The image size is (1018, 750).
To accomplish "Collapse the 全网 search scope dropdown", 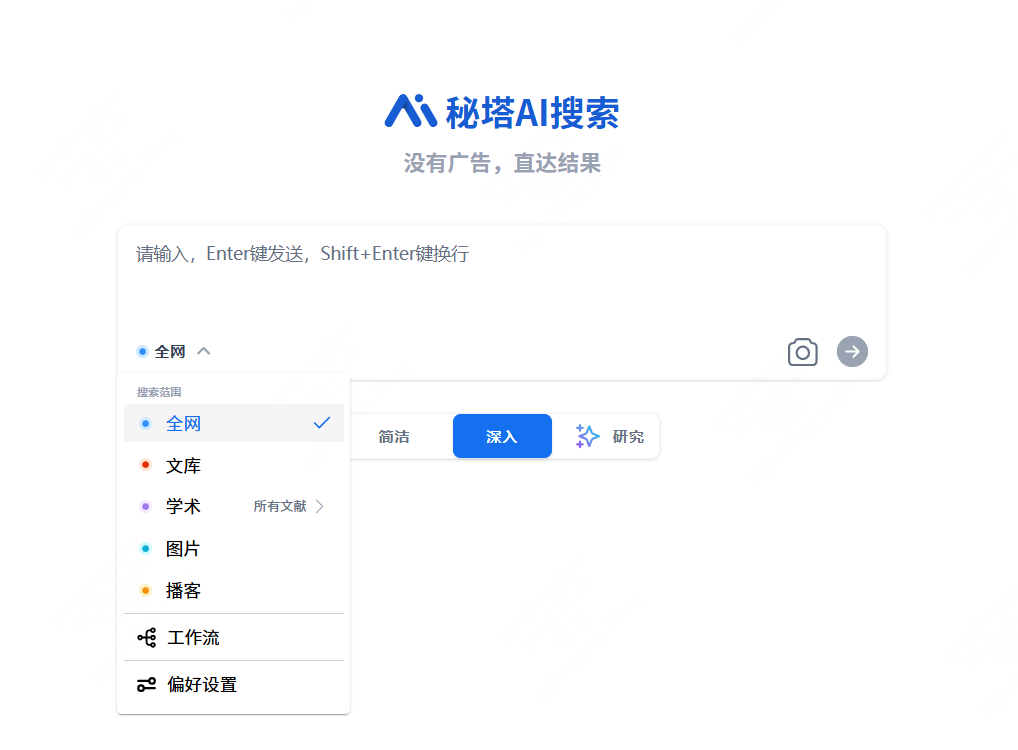I will coord(173,351).
